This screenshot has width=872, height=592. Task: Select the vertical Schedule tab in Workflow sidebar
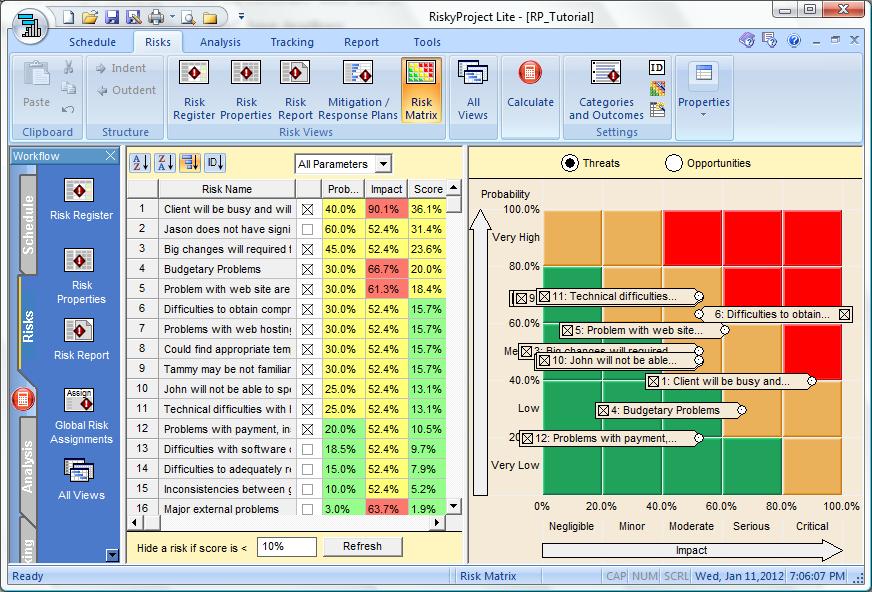pos(28,225)
